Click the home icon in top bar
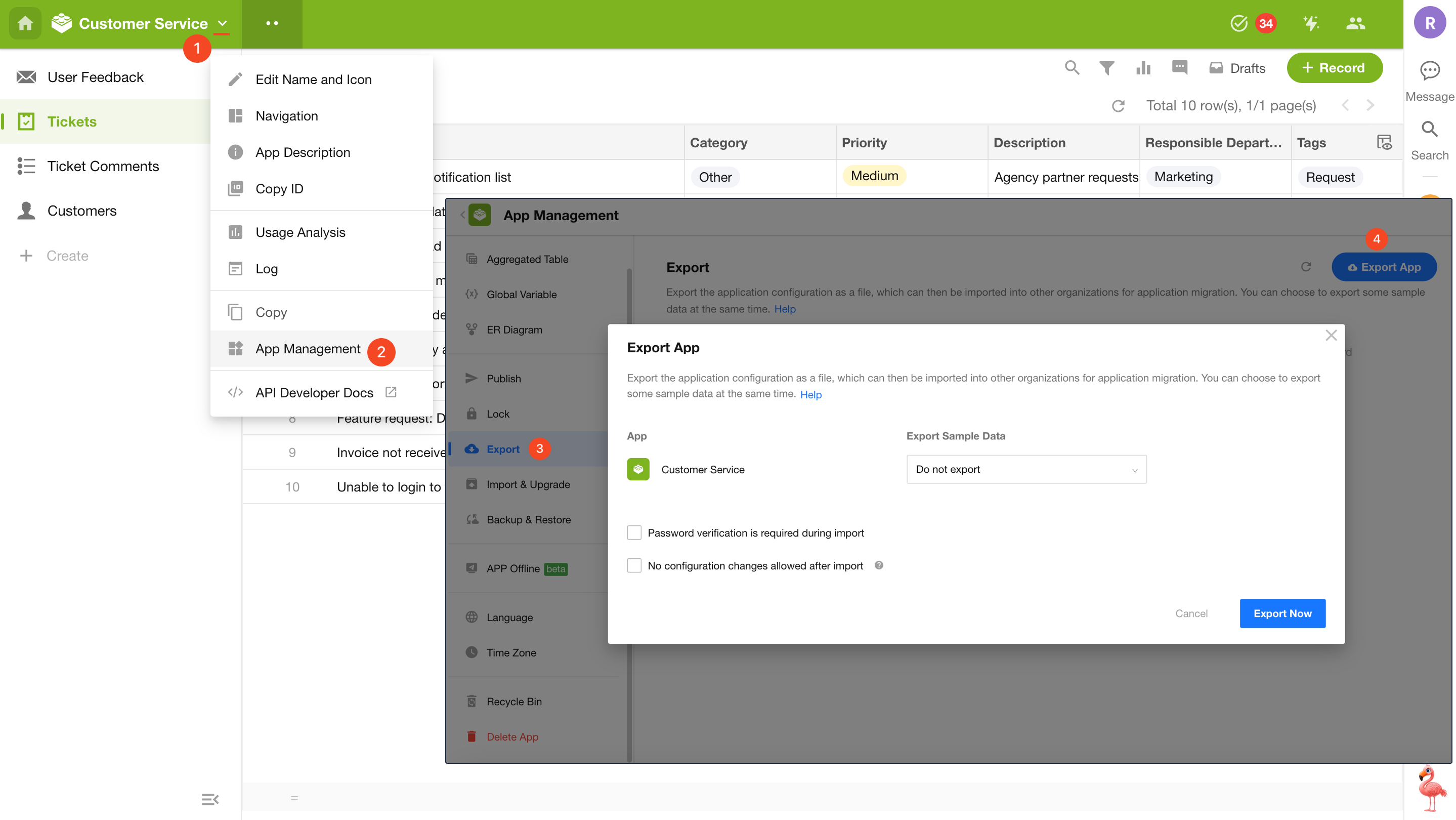This screenshot has height=820, width=1456. (x=25, y=23)
